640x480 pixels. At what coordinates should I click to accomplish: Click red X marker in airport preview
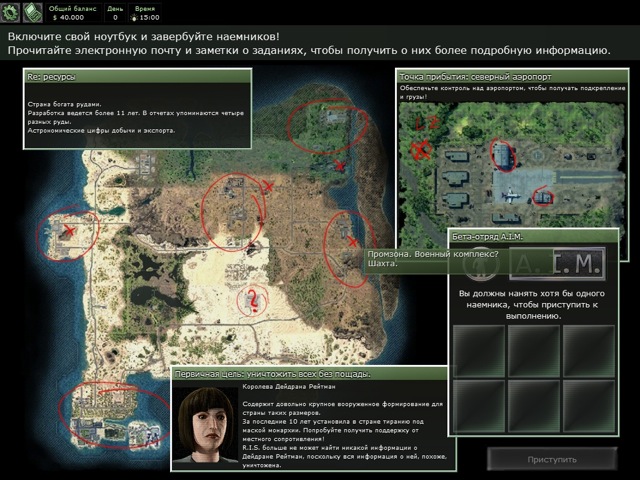421,150
